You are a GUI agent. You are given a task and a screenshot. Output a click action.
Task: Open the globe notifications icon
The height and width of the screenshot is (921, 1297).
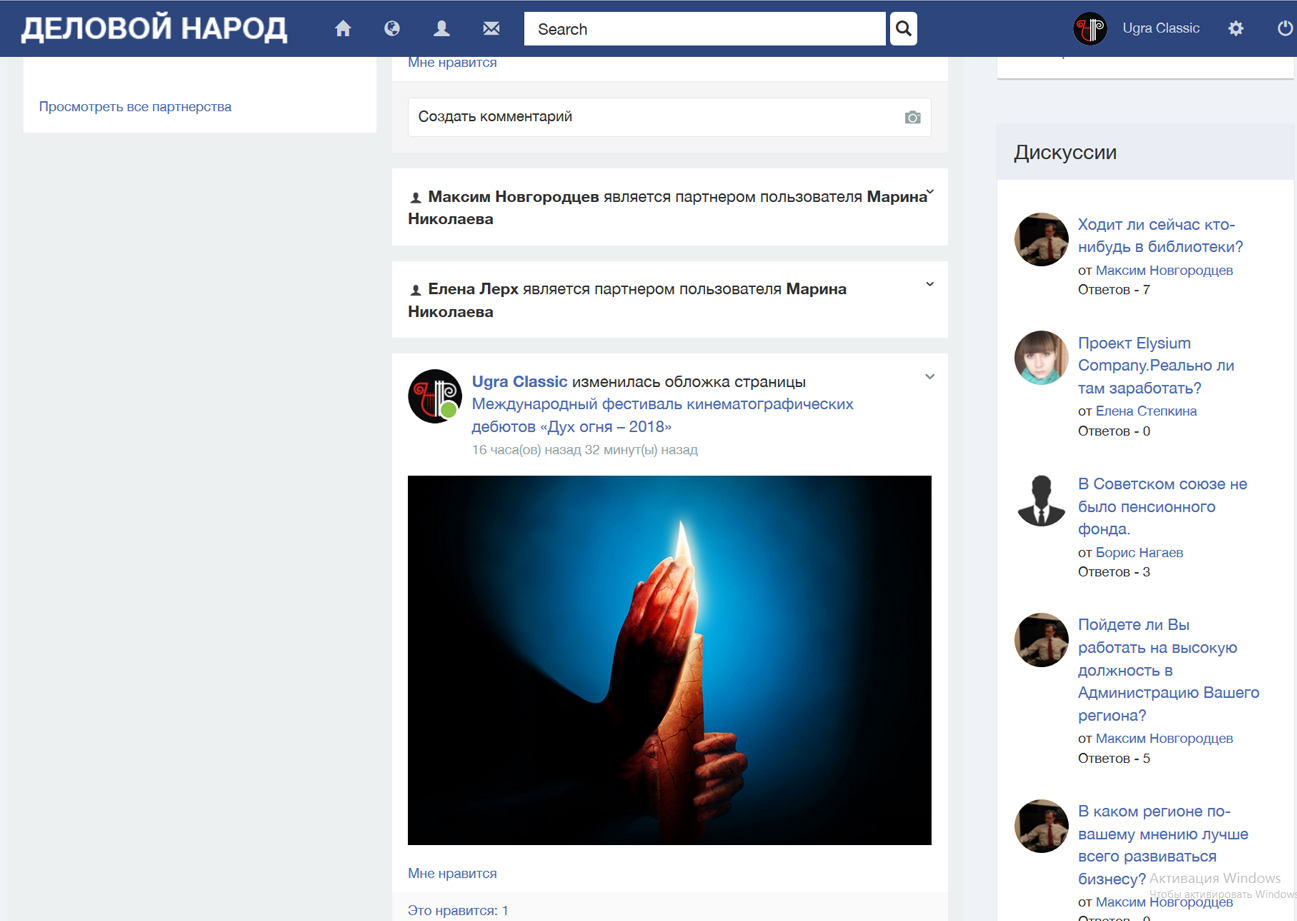392,29
